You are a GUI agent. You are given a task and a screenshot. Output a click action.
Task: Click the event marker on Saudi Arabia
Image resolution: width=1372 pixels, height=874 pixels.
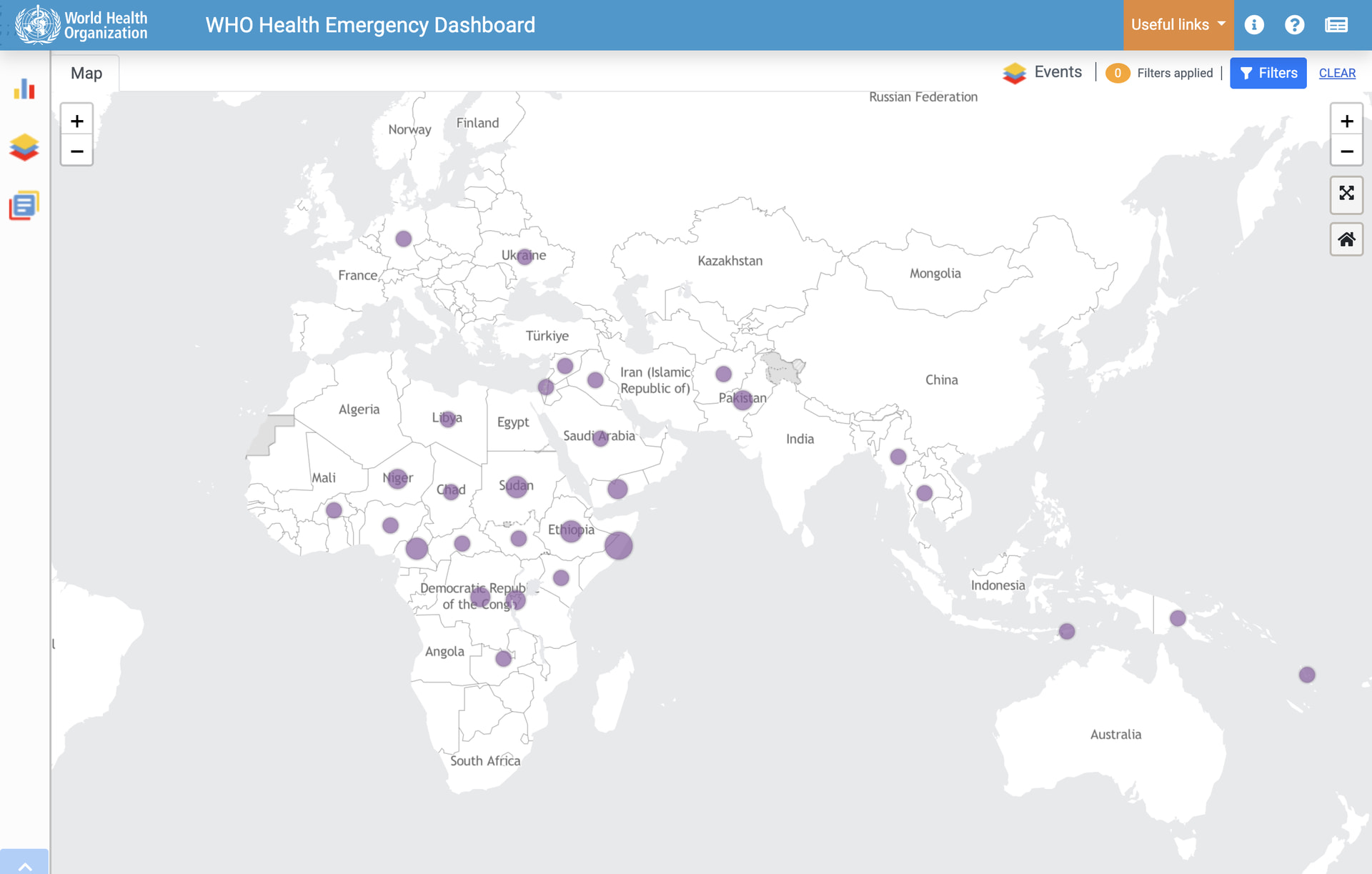pos(600,438)
